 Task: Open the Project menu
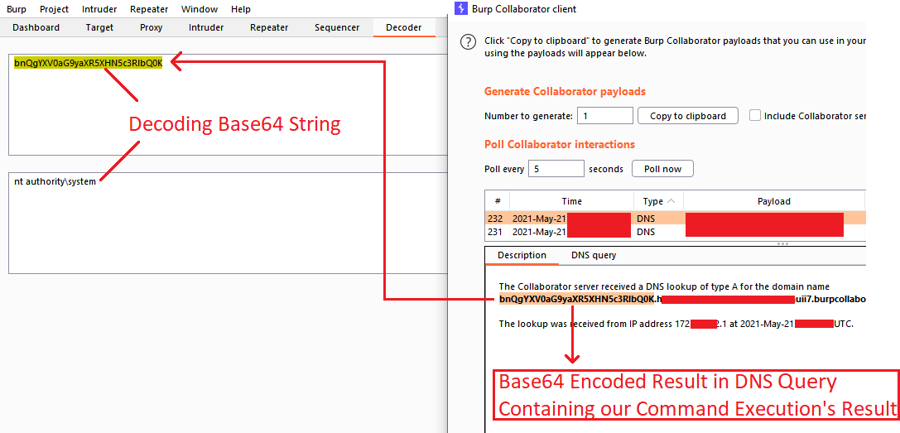(x=54, y=9)
